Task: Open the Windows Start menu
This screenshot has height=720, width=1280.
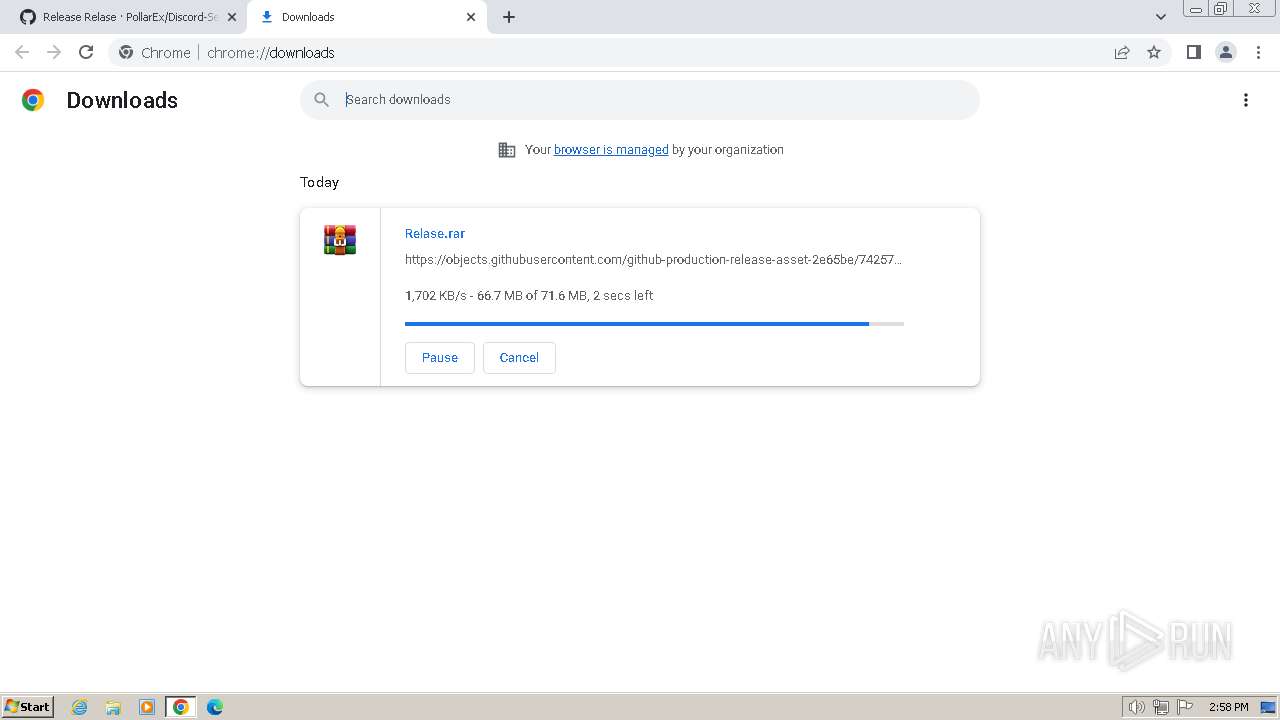Action: [x=28, y=707]
